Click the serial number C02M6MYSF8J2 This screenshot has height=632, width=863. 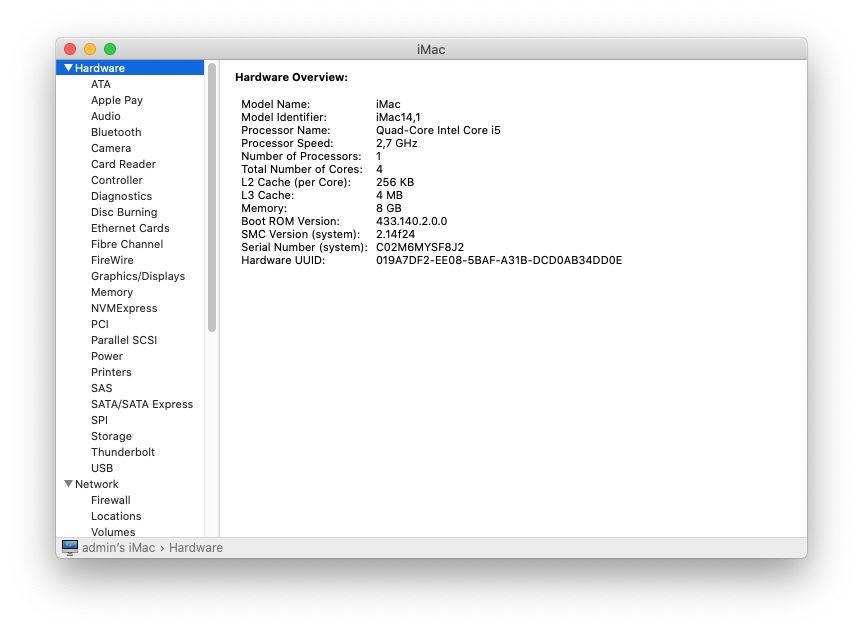click(x=420, y=247)
